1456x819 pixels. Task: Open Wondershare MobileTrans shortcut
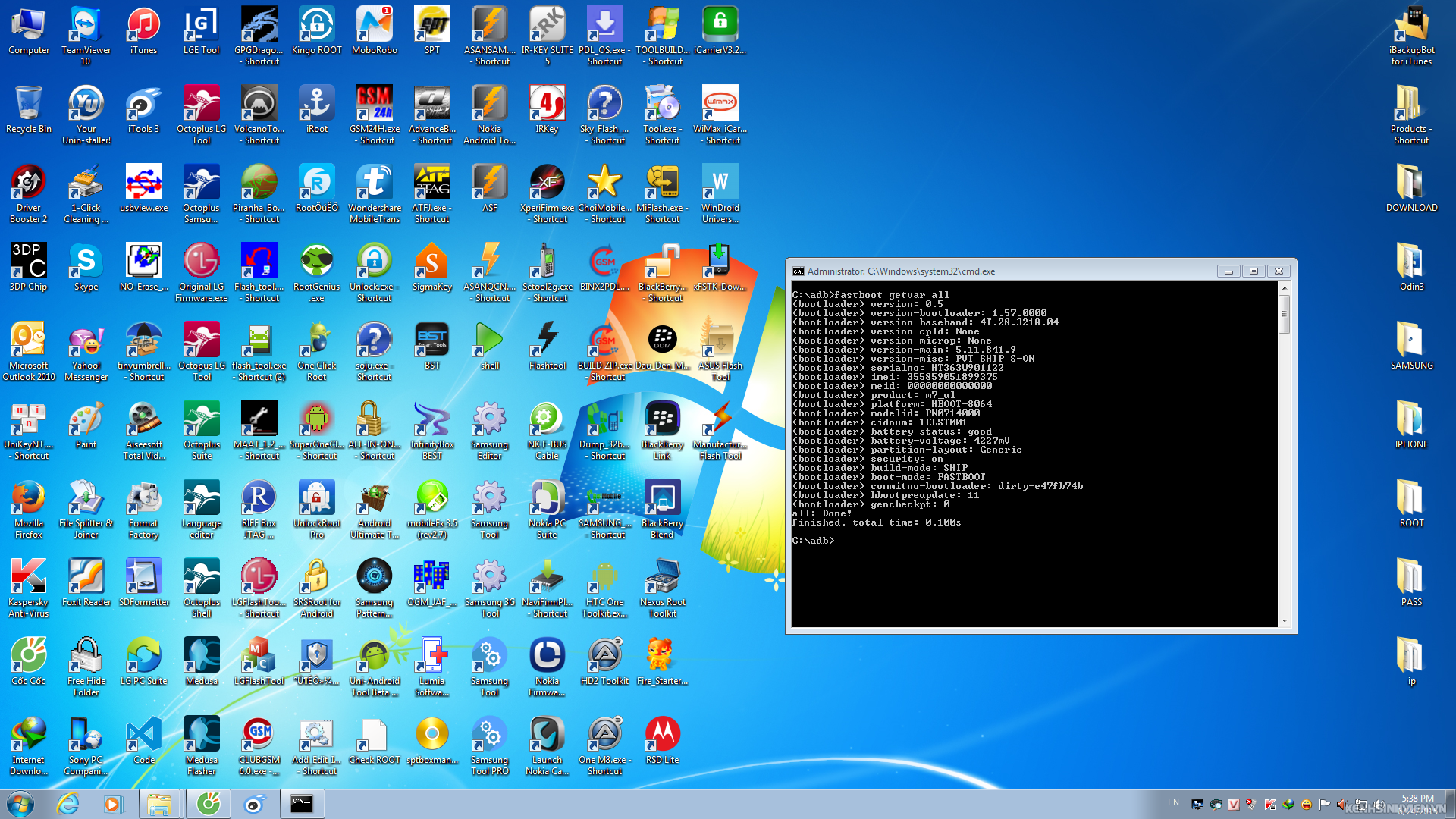(375, 193)
